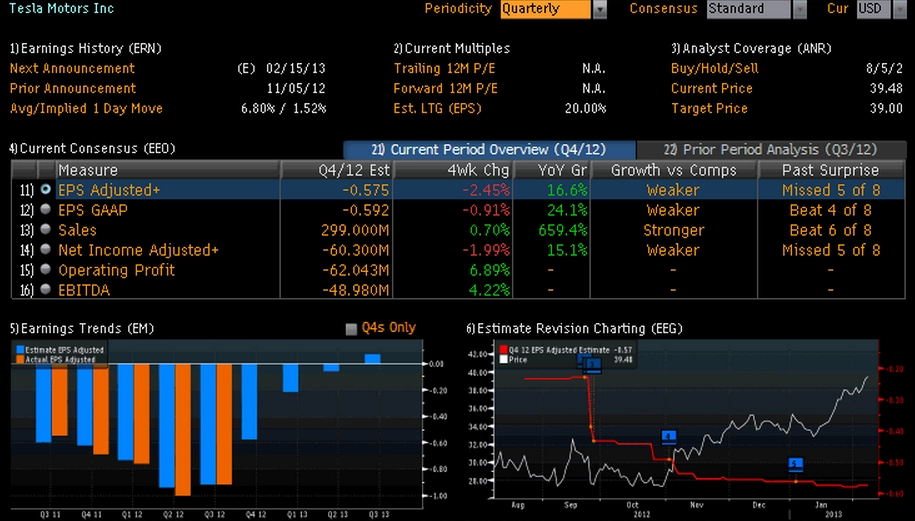
Task: Click the EPS Adjusted+ row label
Action: coord(109,190)
